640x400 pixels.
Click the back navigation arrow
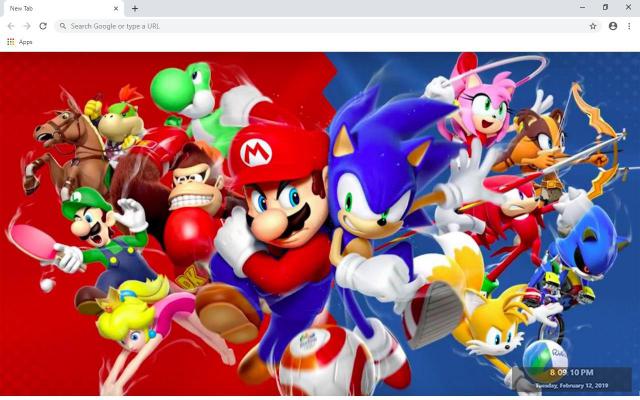point(11,26)
